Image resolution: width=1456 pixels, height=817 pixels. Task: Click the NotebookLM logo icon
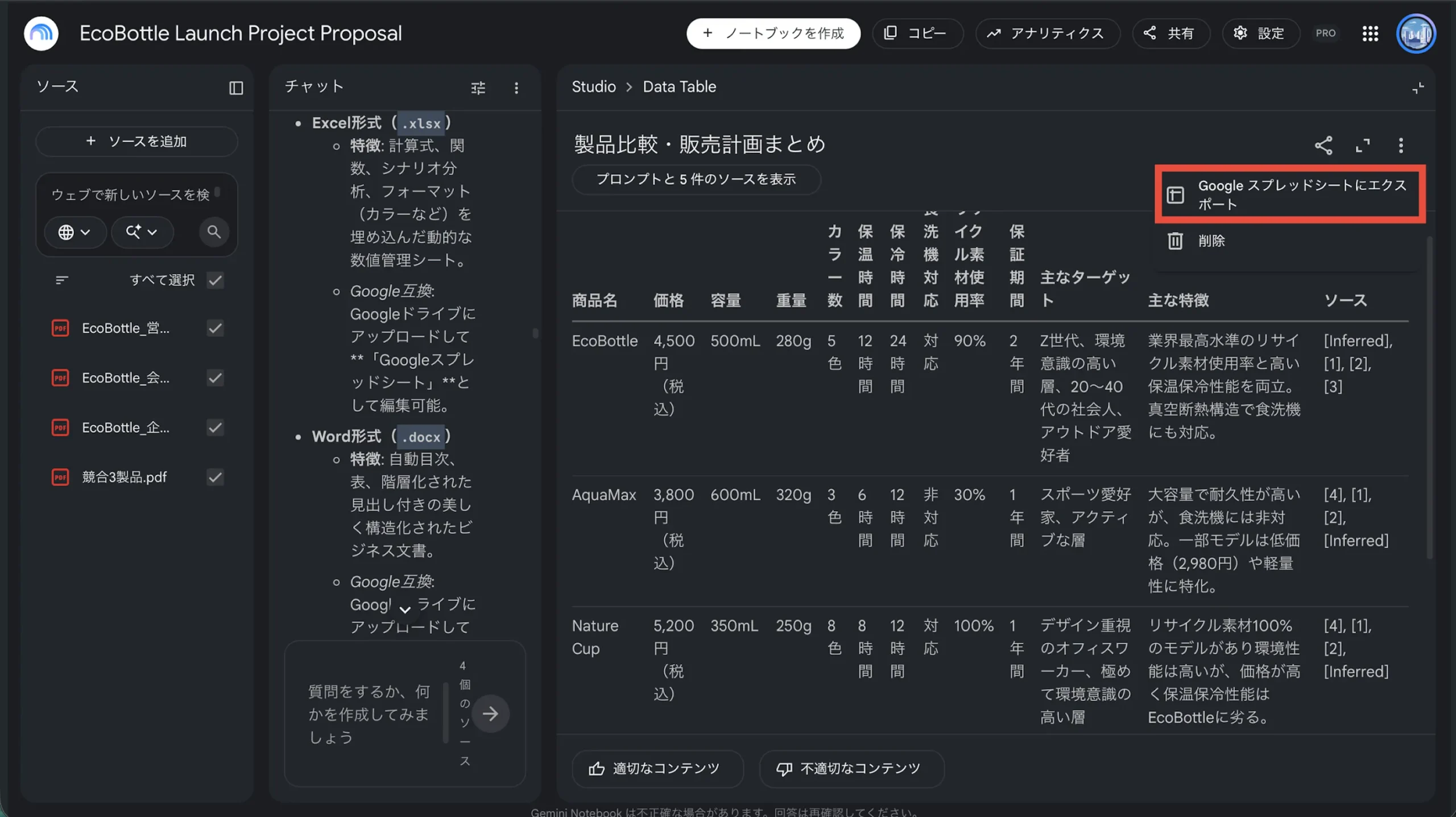[41, 34]
